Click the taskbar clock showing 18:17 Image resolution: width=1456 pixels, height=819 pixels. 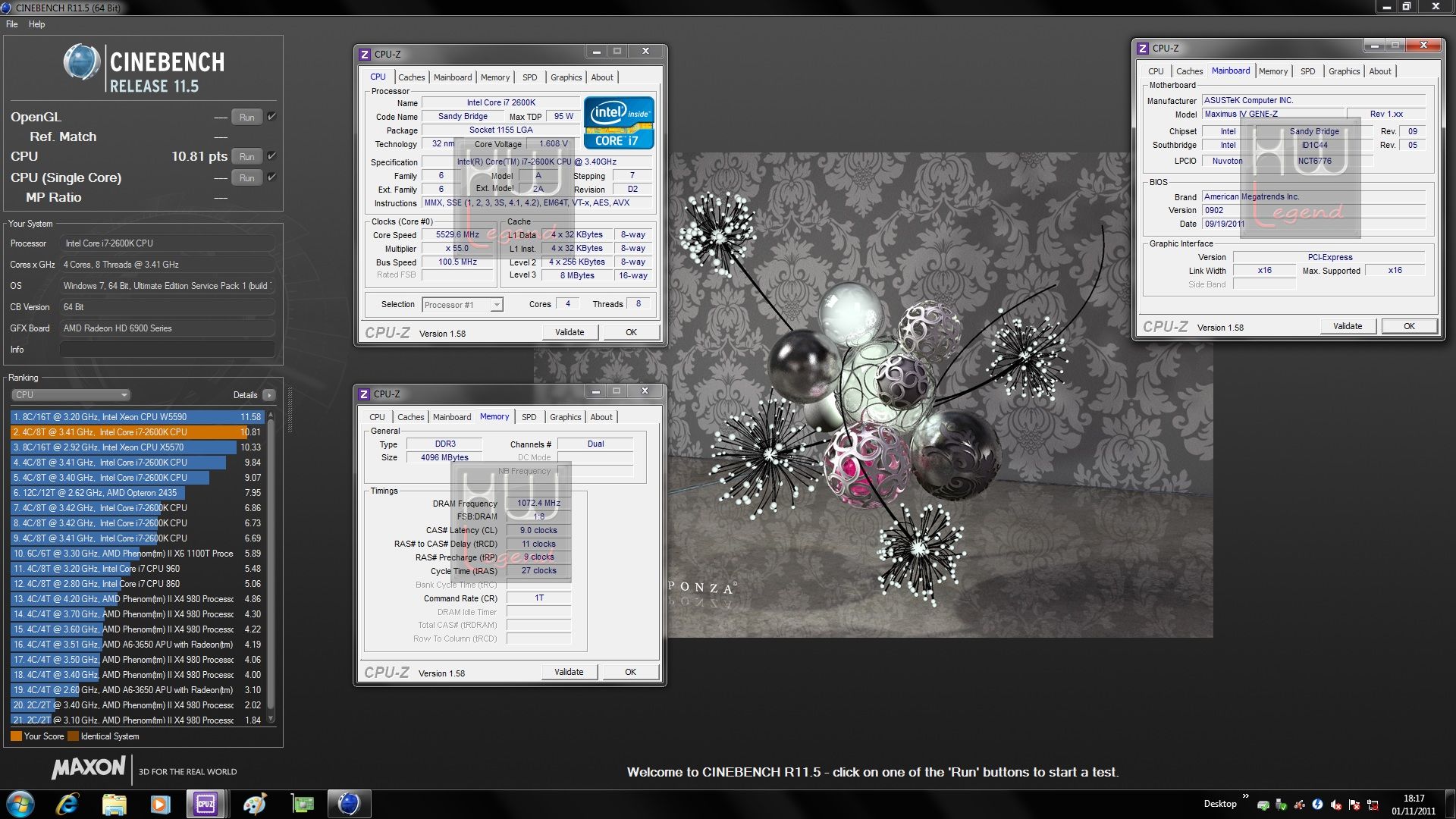(x=1414, y=805)
